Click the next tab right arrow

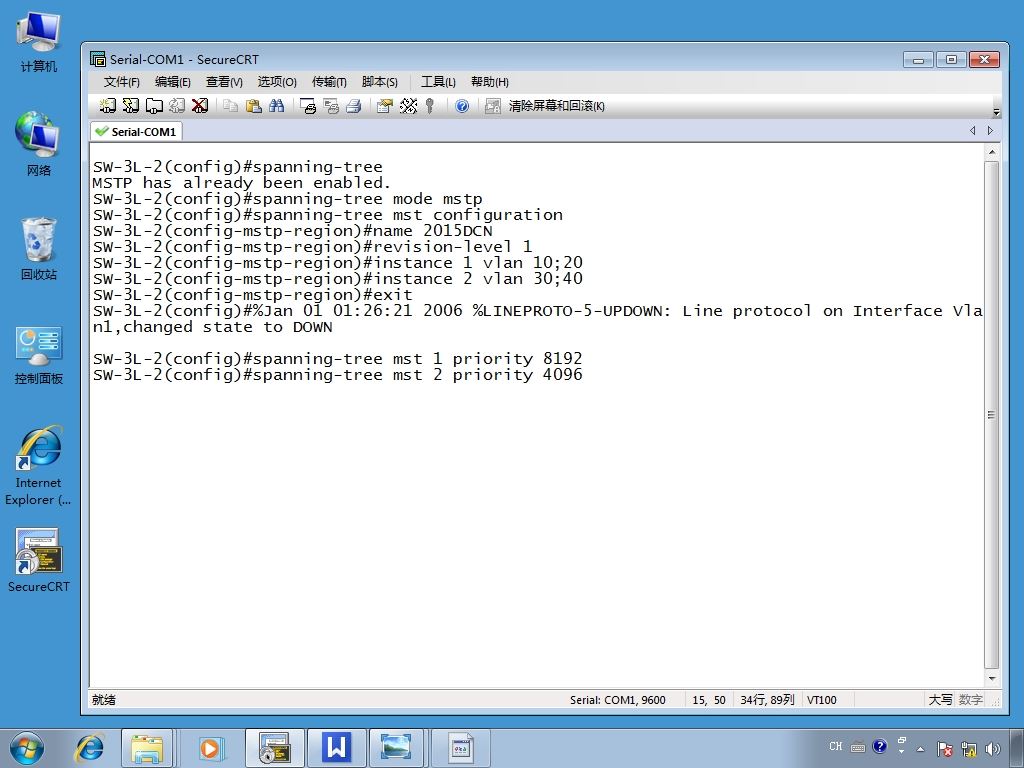pos(990,131)
